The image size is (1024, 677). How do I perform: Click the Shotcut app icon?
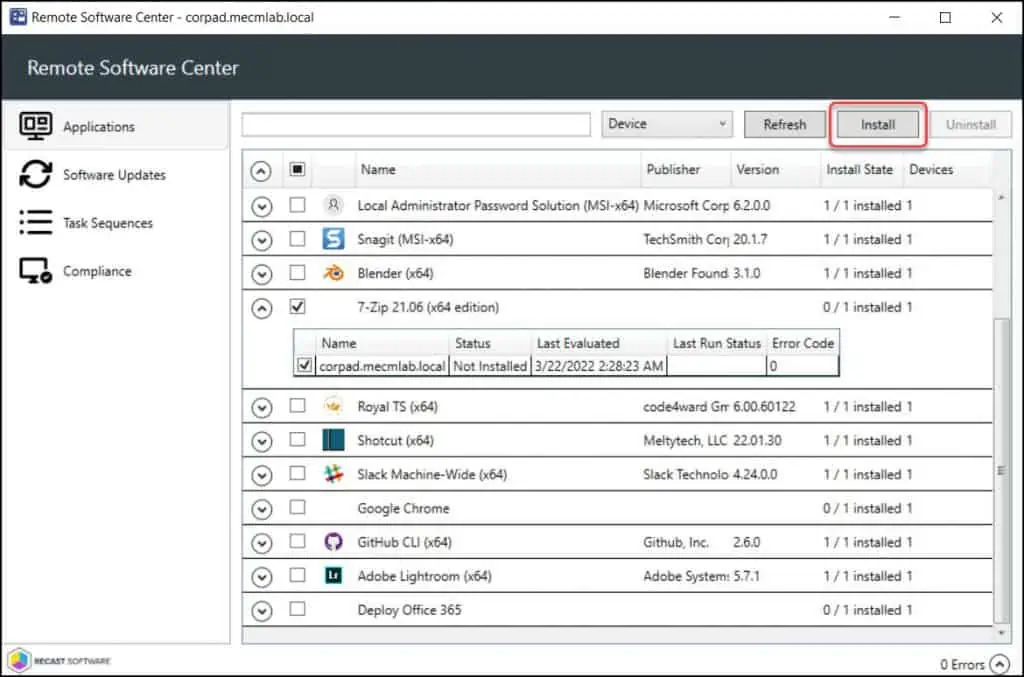coord(333,440)
